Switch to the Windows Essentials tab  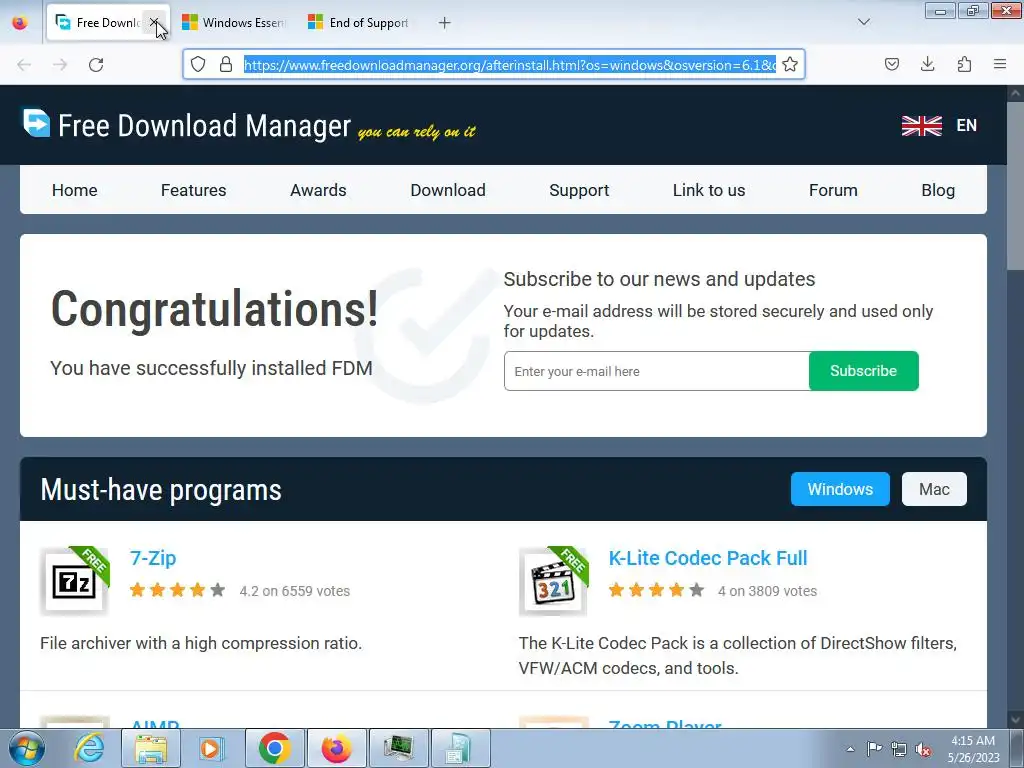[x=234, y=23]
